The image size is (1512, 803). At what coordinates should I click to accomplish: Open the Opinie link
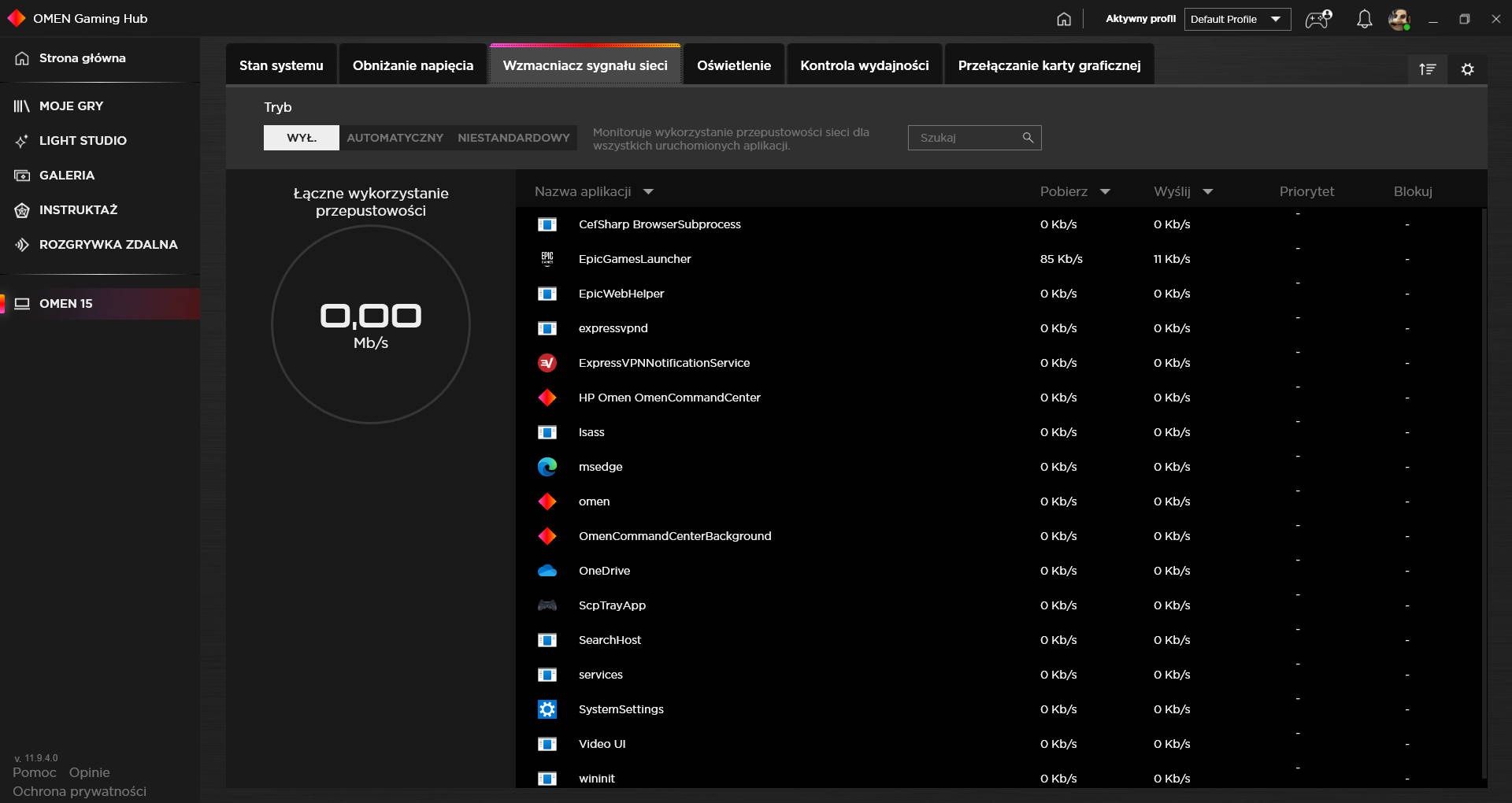pos(90,772)
